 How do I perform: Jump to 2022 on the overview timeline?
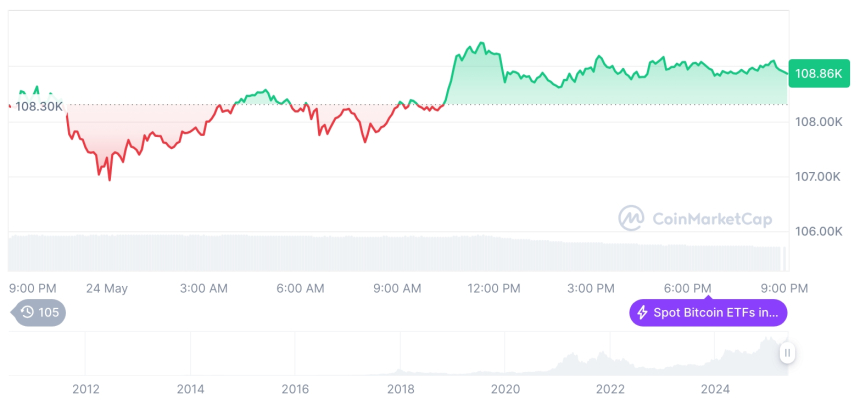(x=610, y=389)
